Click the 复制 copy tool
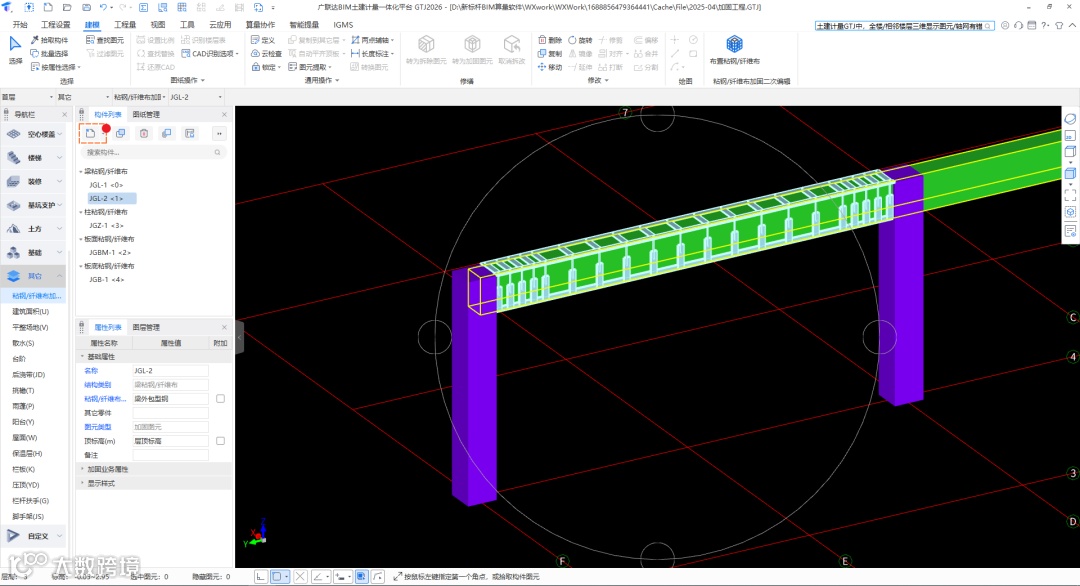1080x586 pixels. pos(550,53)
